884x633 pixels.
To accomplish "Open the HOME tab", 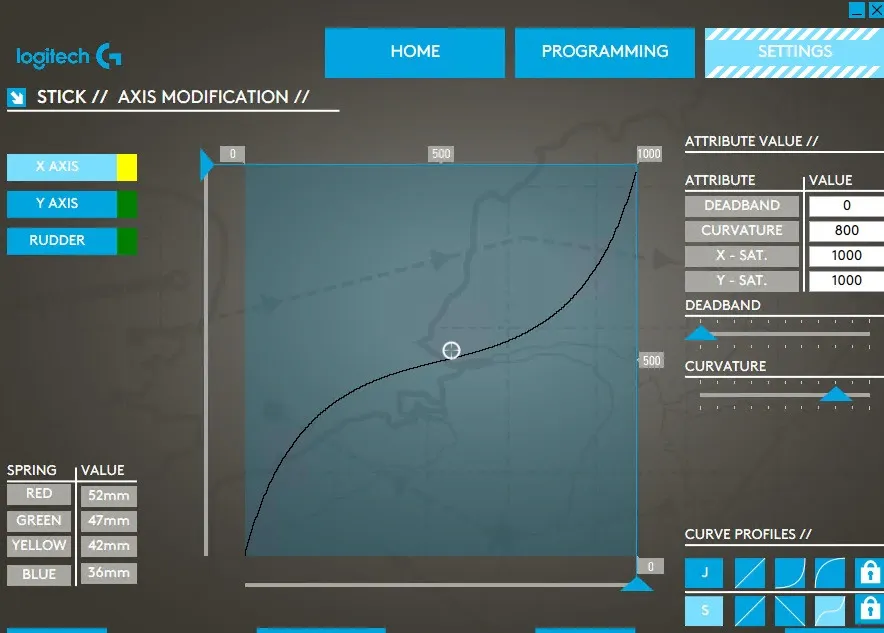I will click(415, 52).
